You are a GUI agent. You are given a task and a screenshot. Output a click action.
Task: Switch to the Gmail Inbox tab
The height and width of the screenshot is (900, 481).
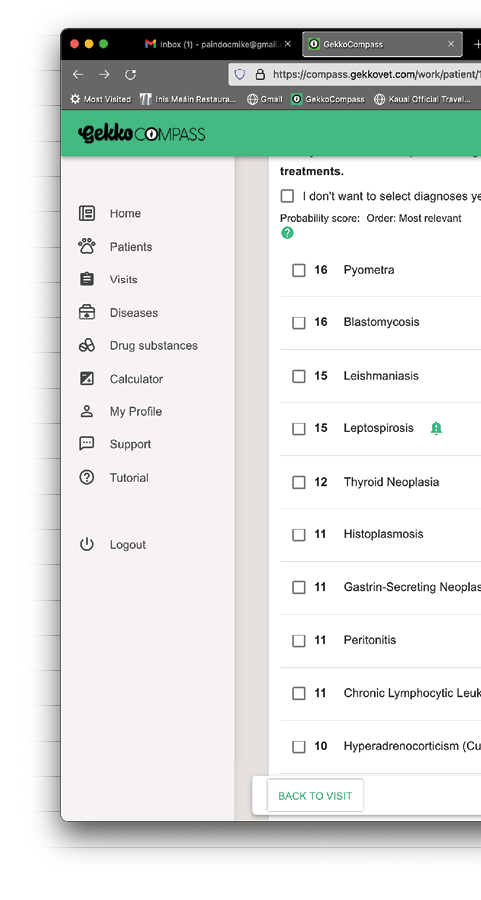[x=218, y=44]
